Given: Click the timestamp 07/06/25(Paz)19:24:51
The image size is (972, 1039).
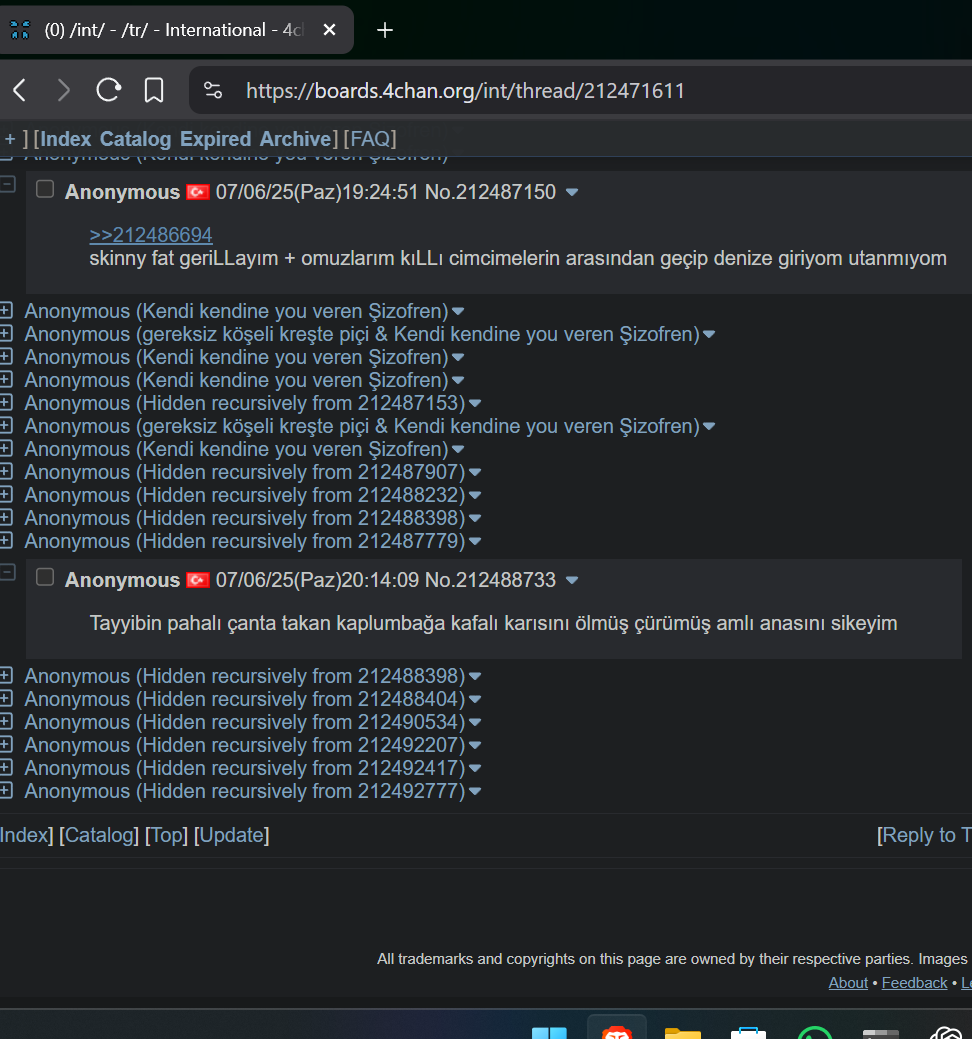Looking at the screenshot, I should coord(317,192).
